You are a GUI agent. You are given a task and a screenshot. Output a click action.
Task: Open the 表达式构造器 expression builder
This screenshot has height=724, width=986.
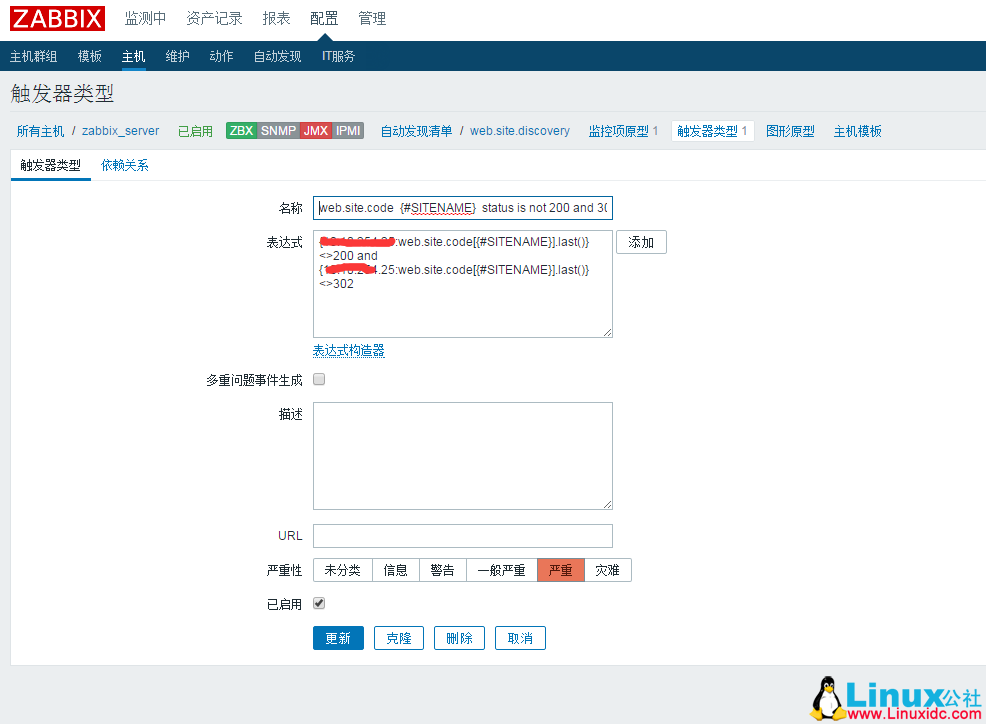coord(348,350)
